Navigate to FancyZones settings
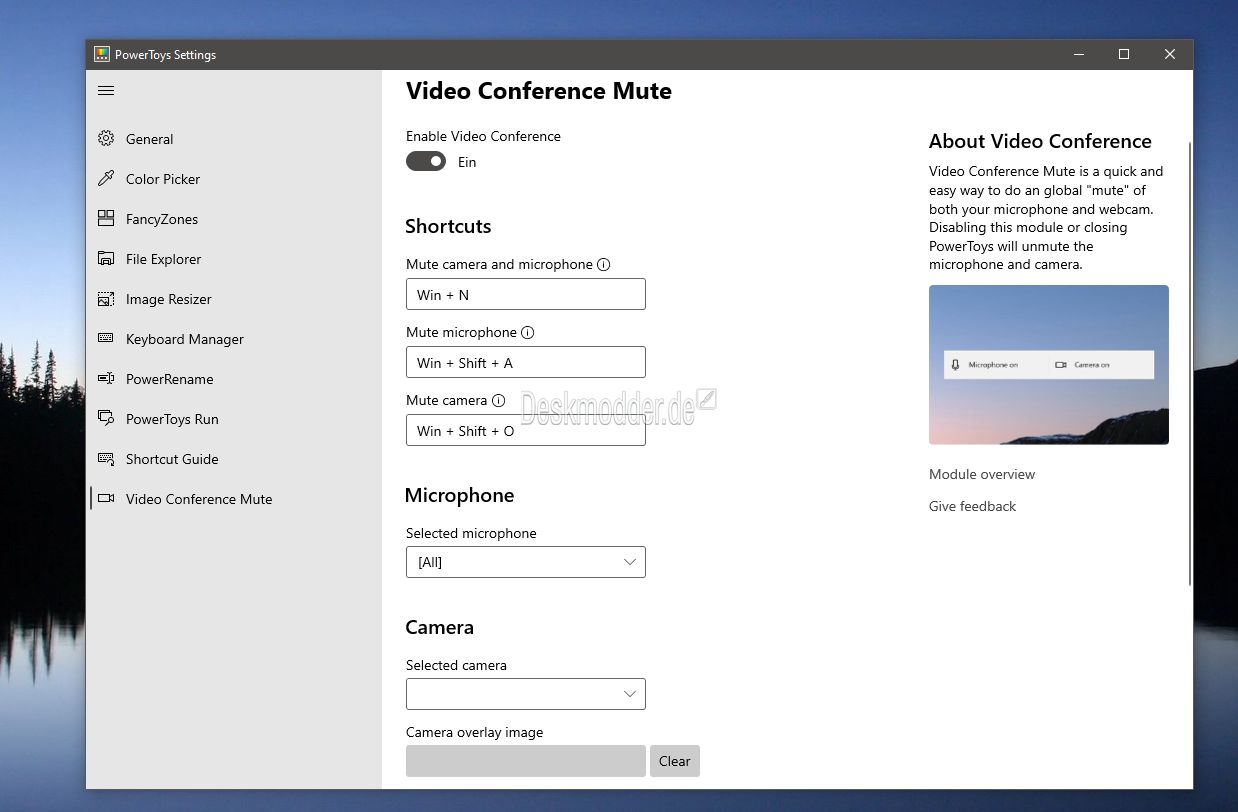Viewport: 1238px width, 812px height. (x=234, y=219)
